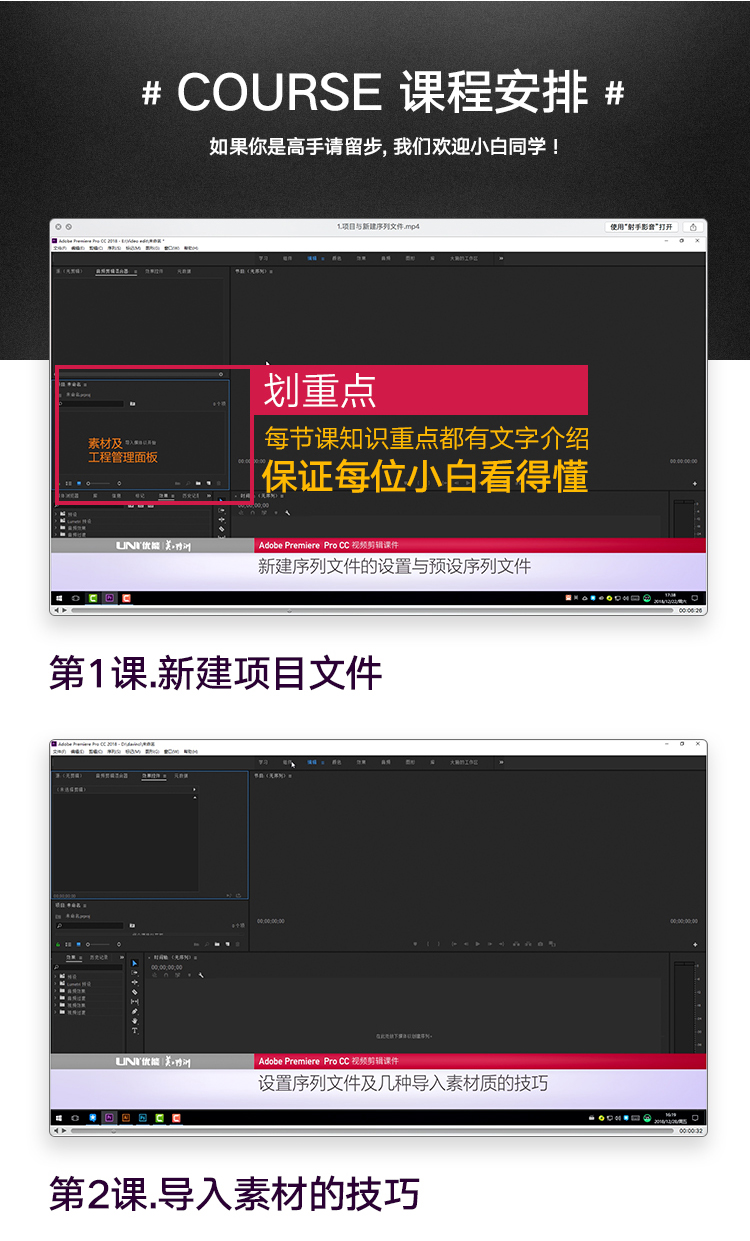Click lesson 2 timeline timecode 00;00;00;00
The height and width of the screenshot is (1241, 750).
167,968
